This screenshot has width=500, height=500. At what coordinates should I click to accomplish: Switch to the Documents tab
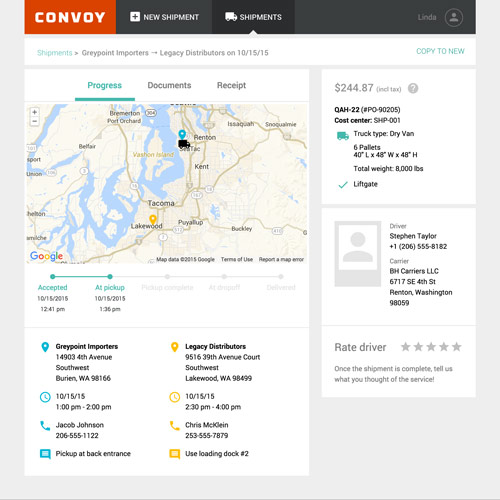[x=169, y=85]
